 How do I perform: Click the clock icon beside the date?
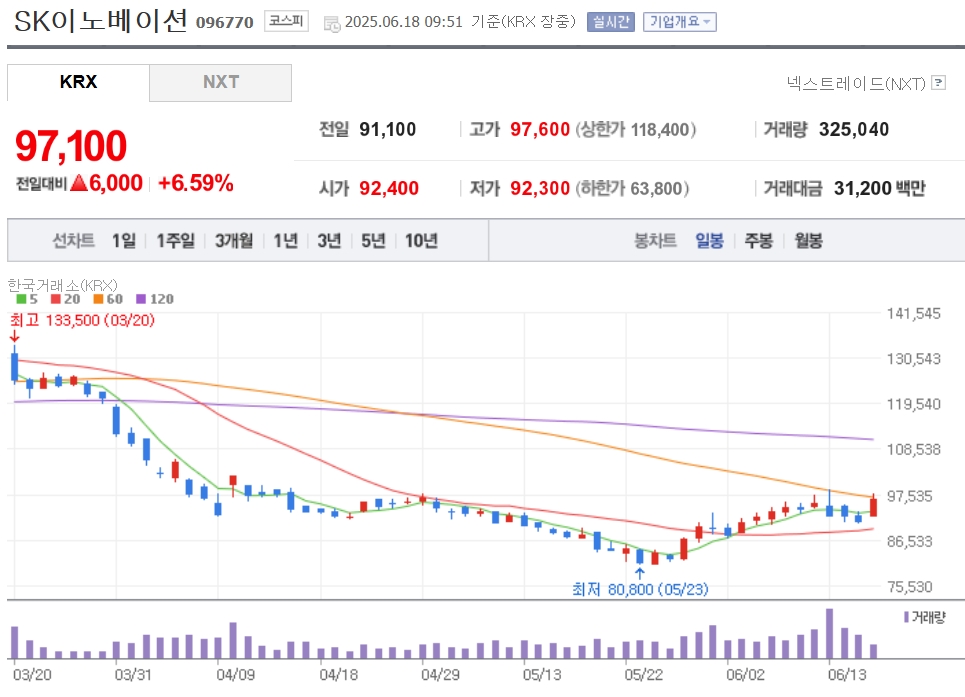pos(332,24)
